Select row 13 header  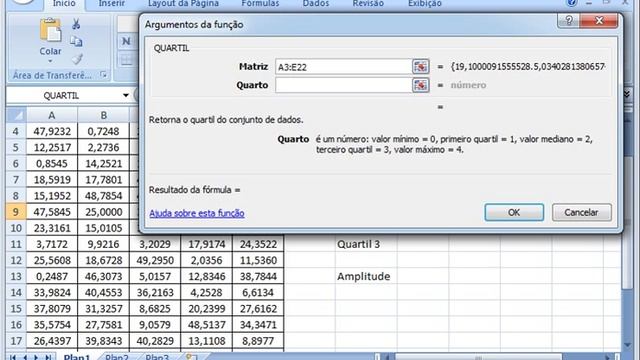click(16, 276)
